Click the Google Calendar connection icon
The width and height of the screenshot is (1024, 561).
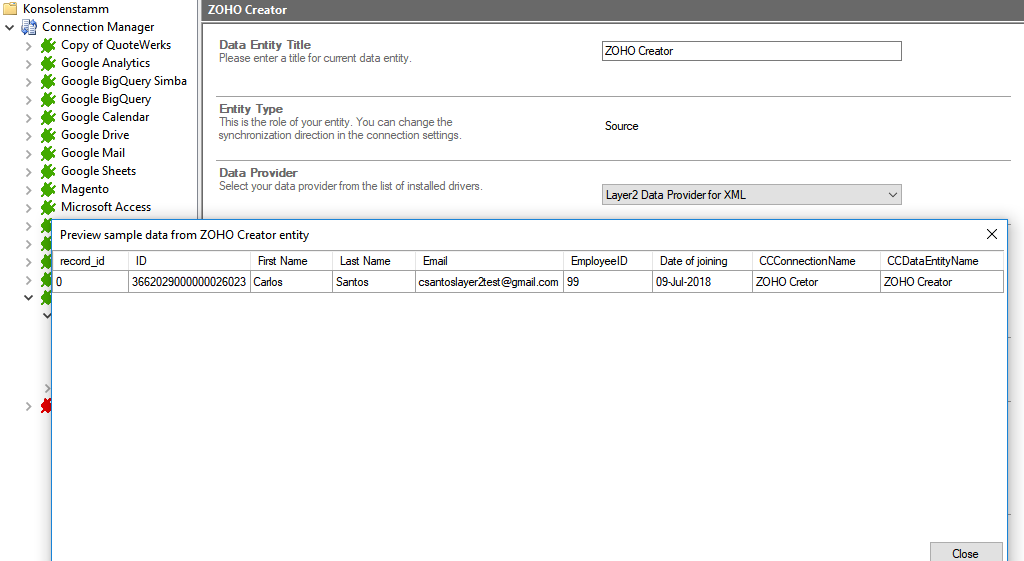tap(48, 117)
